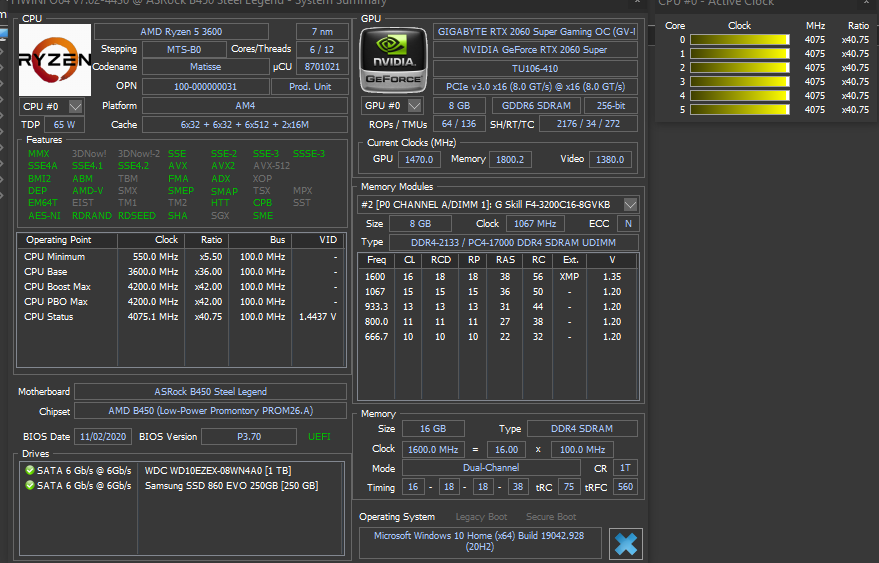Click the VID column header
This screenshot has height=563, width=879.
coord(318,240)
